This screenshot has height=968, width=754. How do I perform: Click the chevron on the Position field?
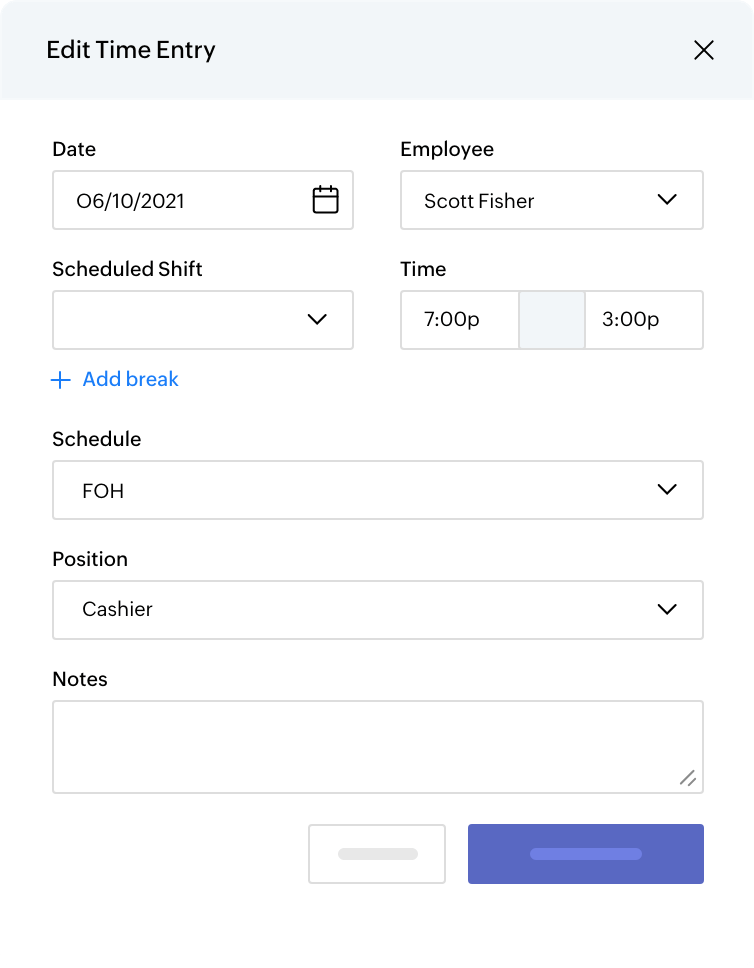[667, 610]
